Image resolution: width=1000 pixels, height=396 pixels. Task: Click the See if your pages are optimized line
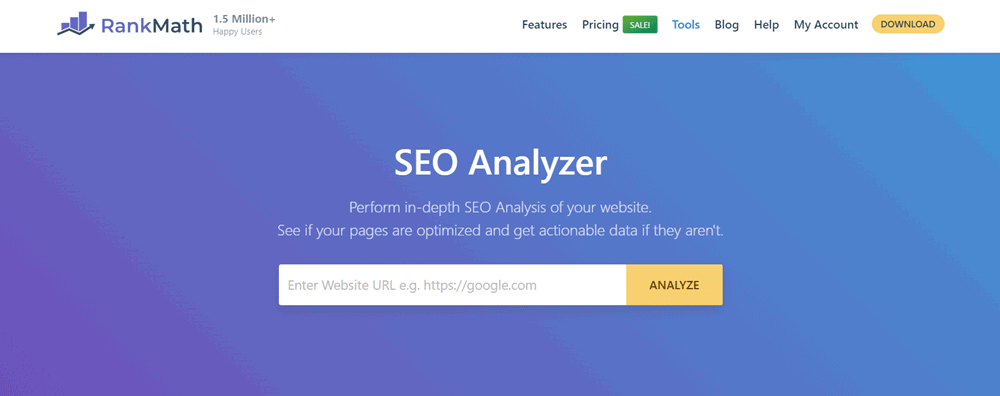point(500,230)
